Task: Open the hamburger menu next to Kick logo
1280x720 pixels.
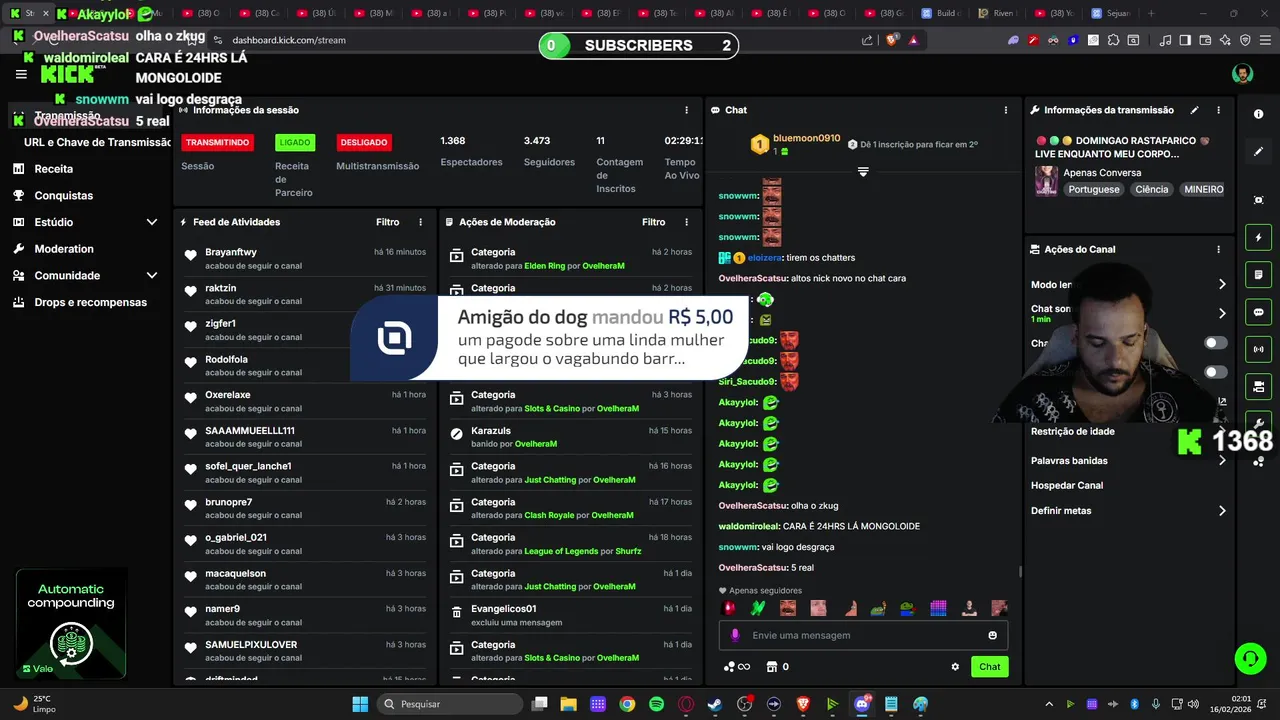Action: tap(21, 74)
